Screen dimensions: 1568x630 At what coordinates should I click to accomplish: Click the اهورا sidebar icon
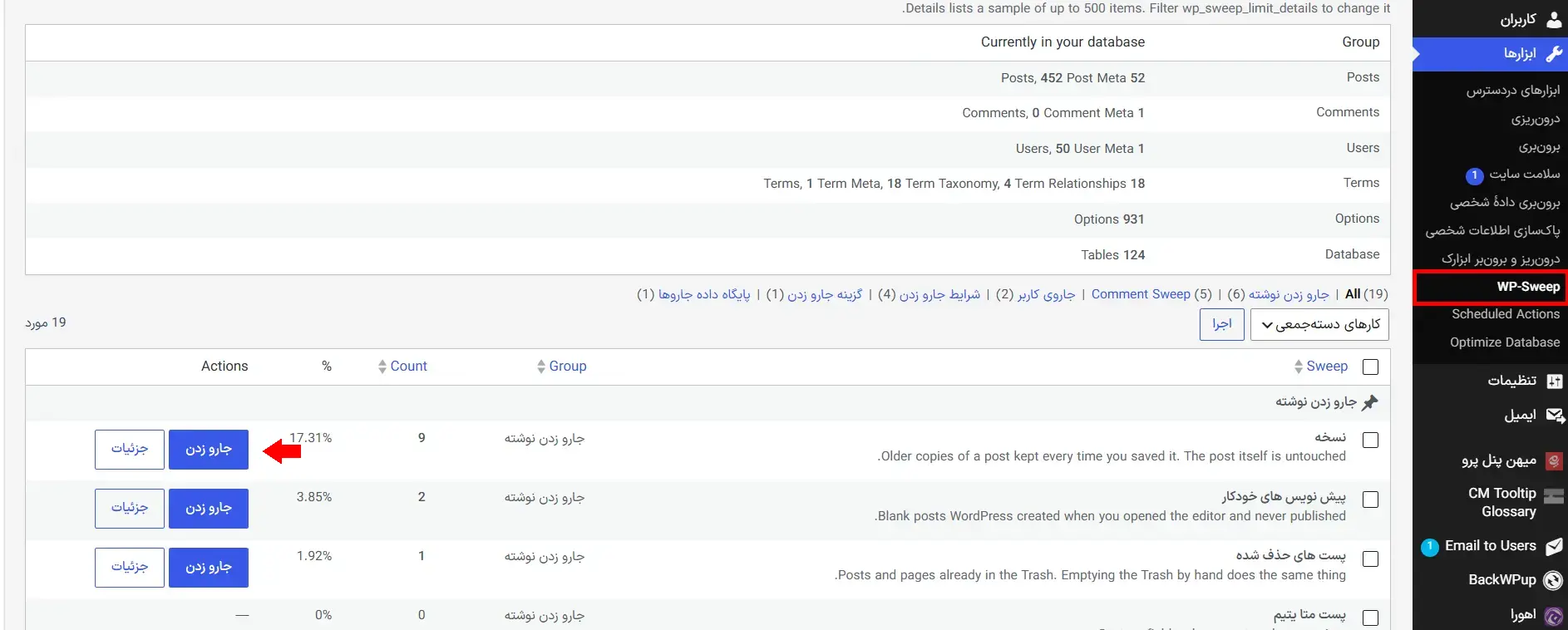pyautogui.click(x=1553, y=615)
